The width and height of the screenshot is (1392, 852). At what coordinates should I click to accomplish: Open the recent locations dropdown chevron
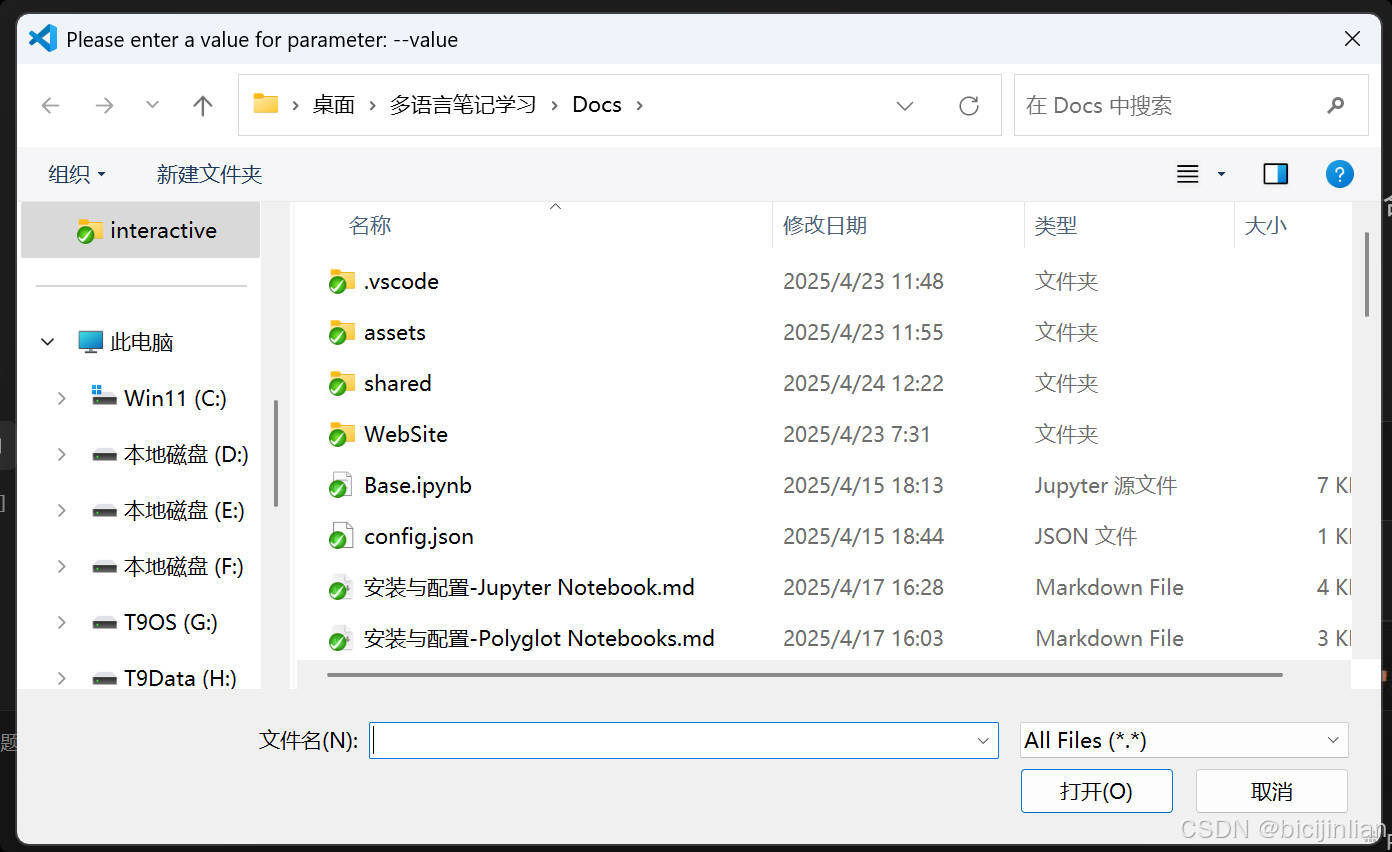pos(152,104)
